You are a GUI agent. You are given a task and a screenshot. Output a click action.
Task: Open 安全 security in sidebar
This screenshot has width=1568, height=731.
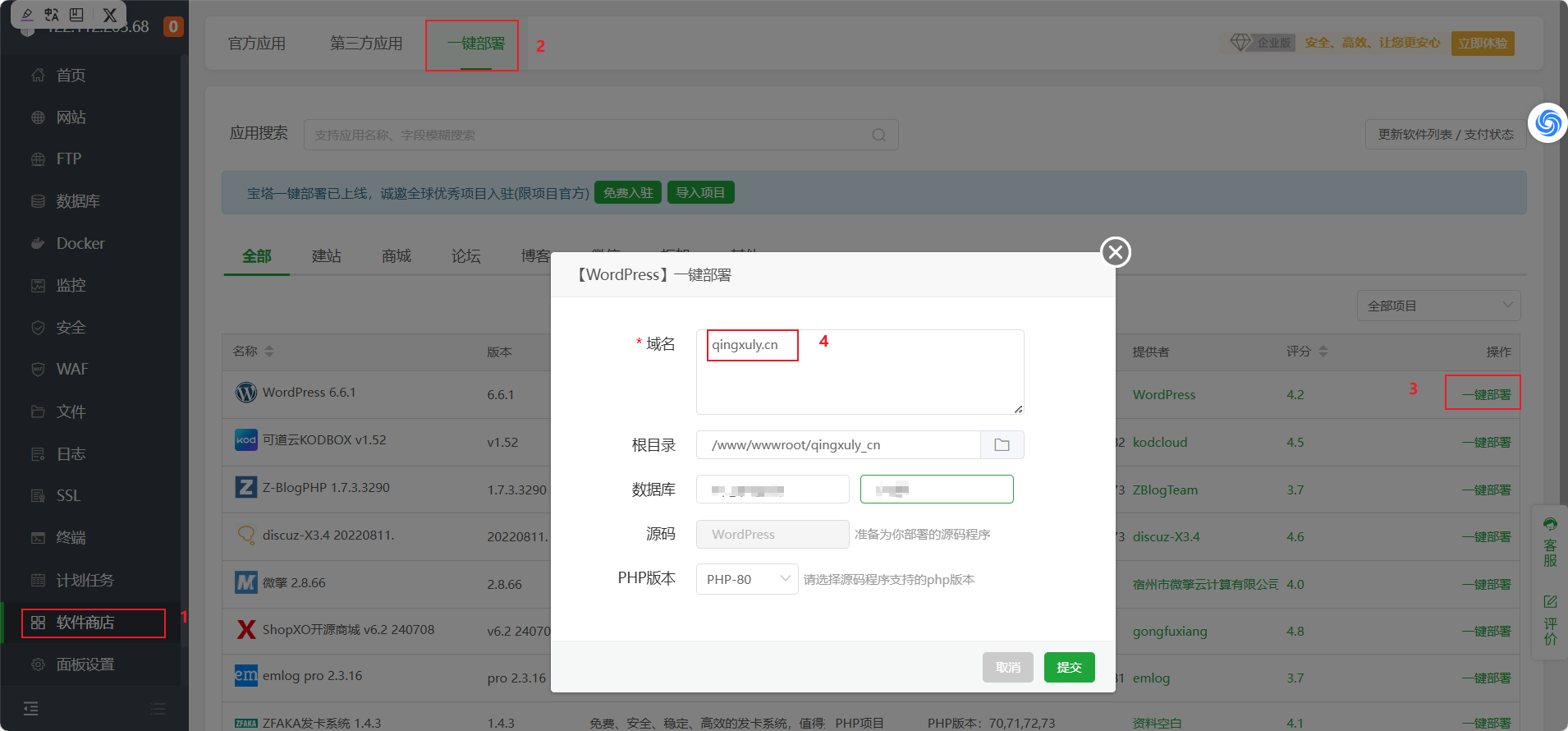point(71,328)
